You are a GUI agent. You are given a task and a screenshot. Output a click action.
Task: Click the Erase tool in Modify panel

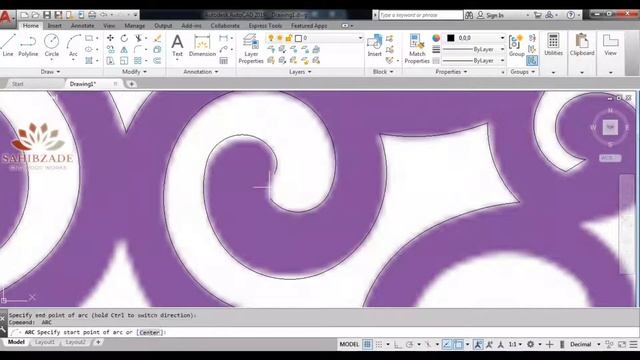point(158,38)
